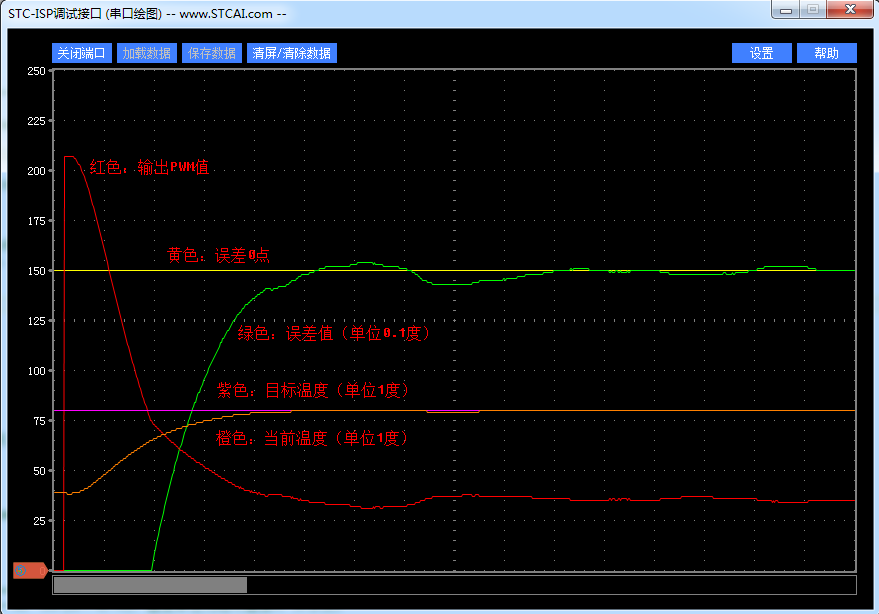Open the 帮助 help button
This screenshot has height=614, width=879.
pos(827,54)
